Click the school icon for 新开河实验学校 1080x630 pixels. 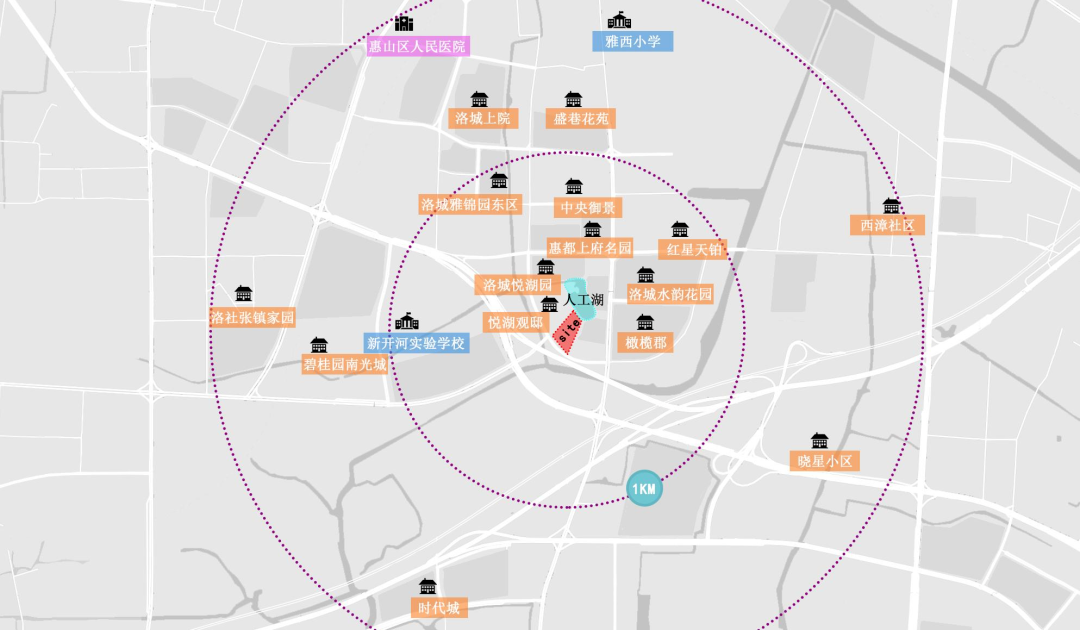(x=407, y=321)
